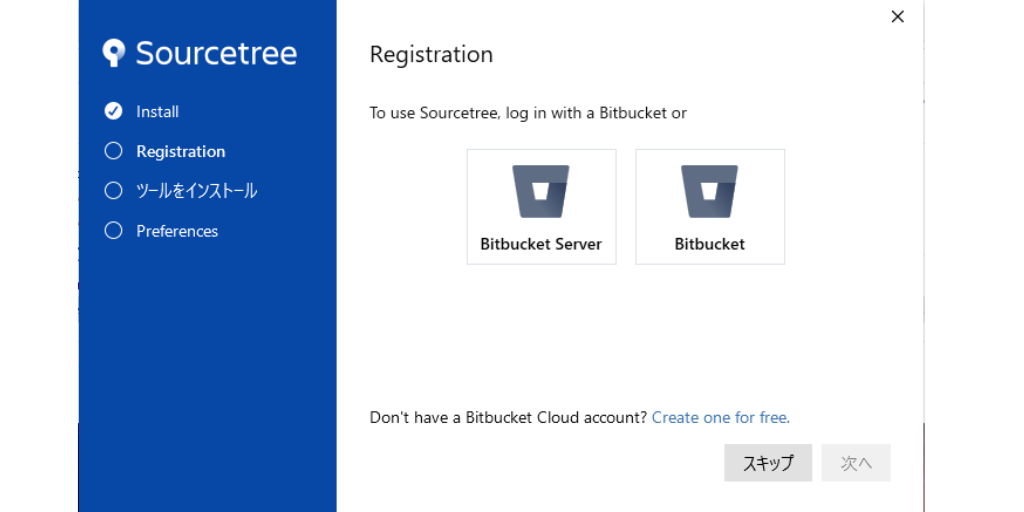Choose the Bitbucket Server label text

[541, 244]
